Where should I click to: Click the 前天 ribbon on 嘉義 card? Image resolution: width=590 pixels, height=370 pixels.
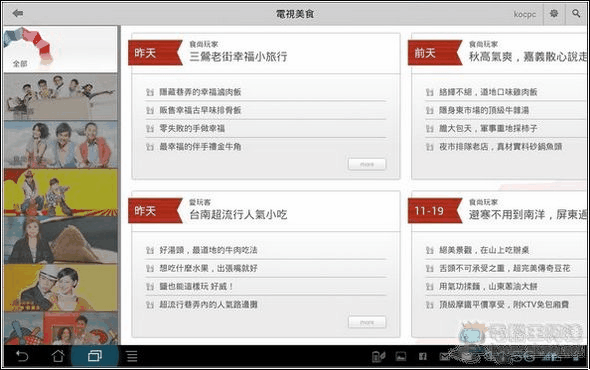[x=435, y=53]
